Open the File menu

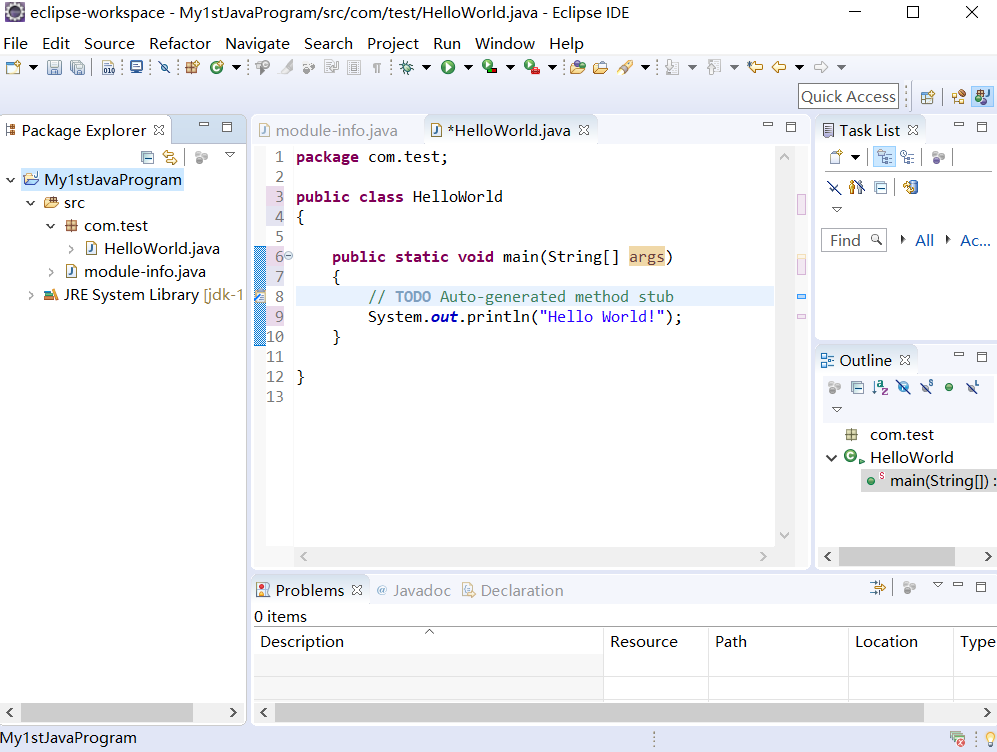(15, 44)
